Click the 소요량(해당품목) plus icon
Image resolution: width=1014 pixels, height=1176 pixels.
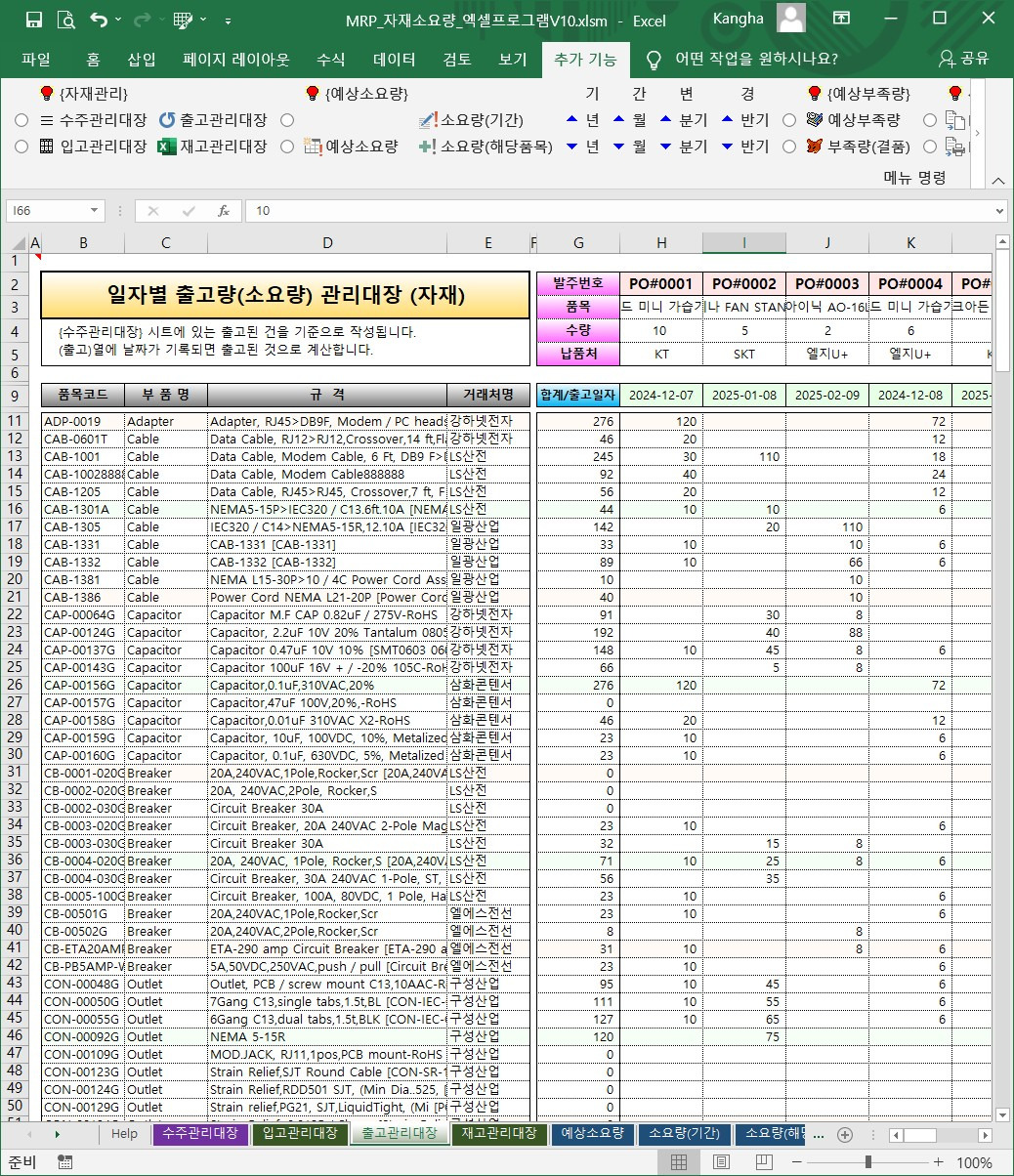428,147
